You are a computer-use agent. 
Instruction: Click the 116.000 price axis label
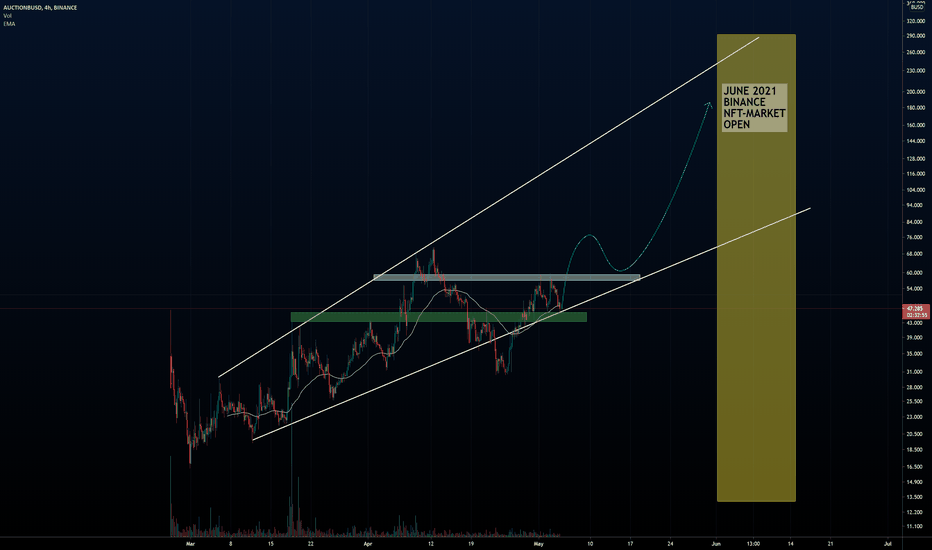click(x=916, y=174)
